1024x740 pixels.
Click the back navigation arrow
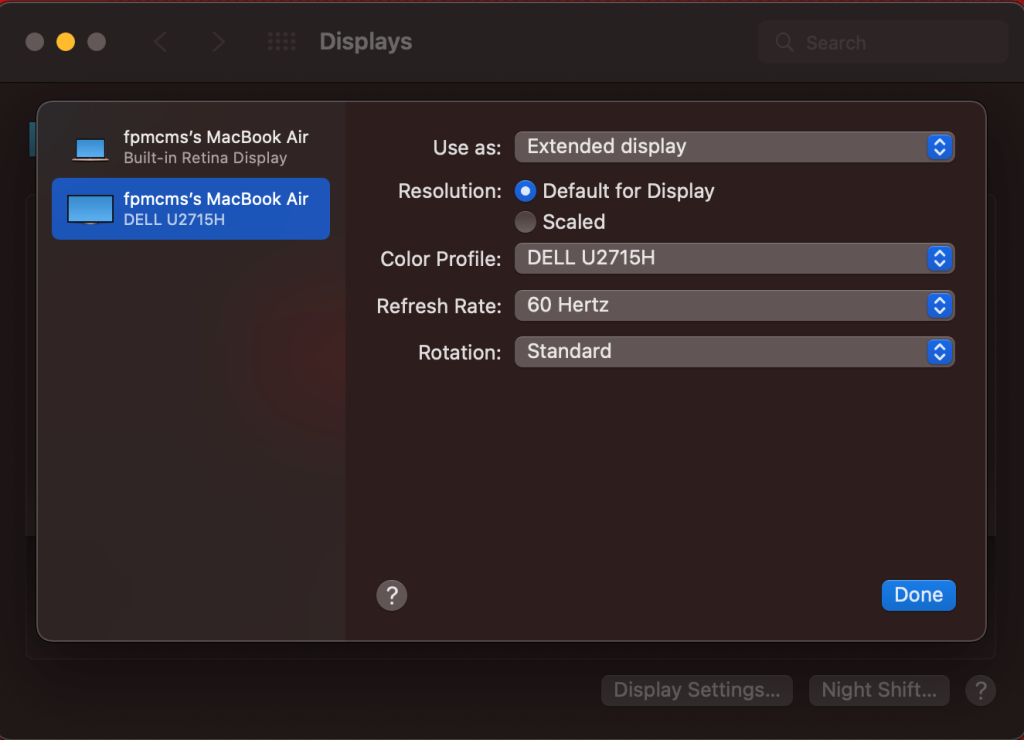(160, 42)
